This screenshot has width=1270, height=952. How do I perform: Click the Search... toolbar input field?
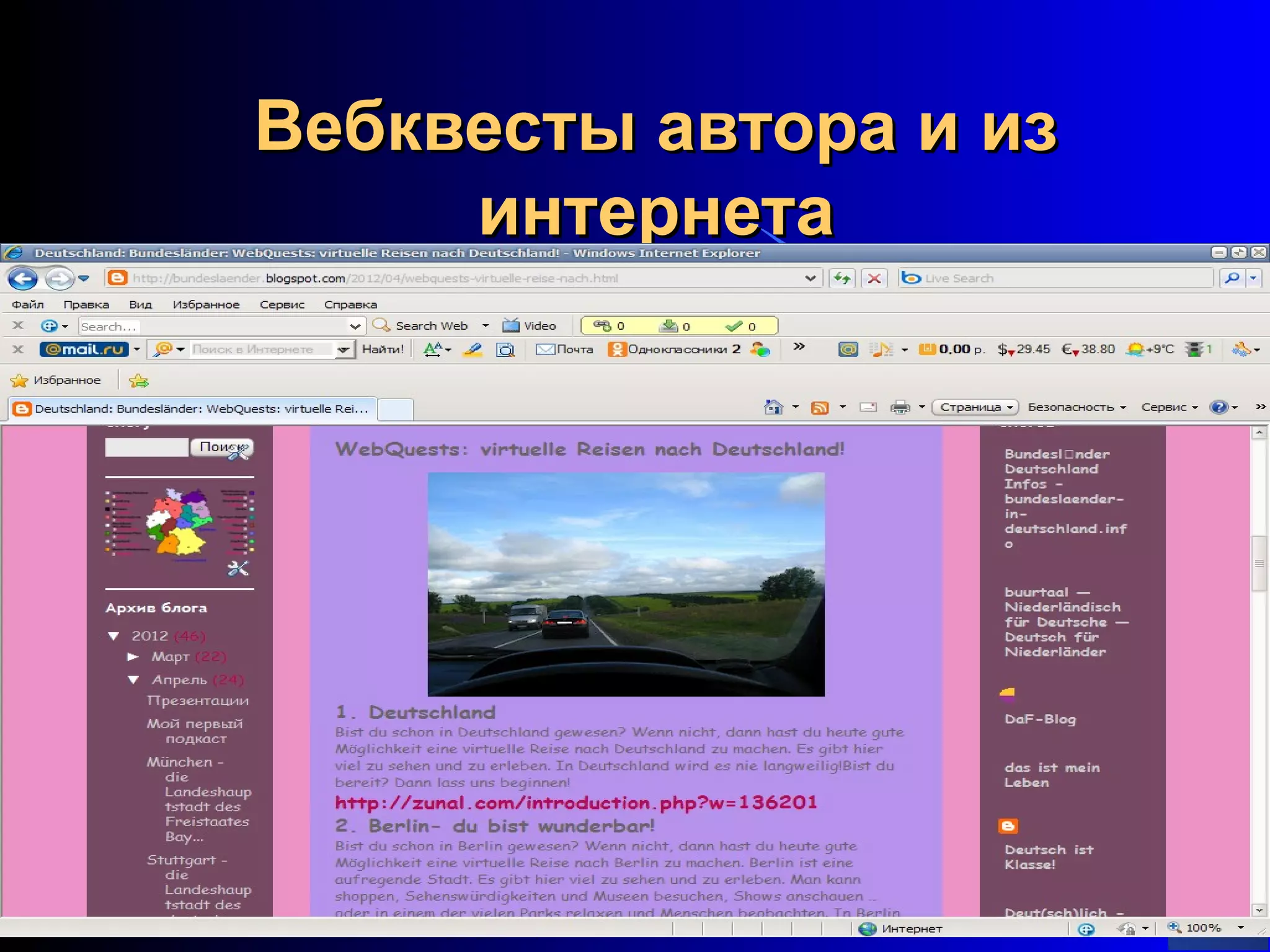213,326
